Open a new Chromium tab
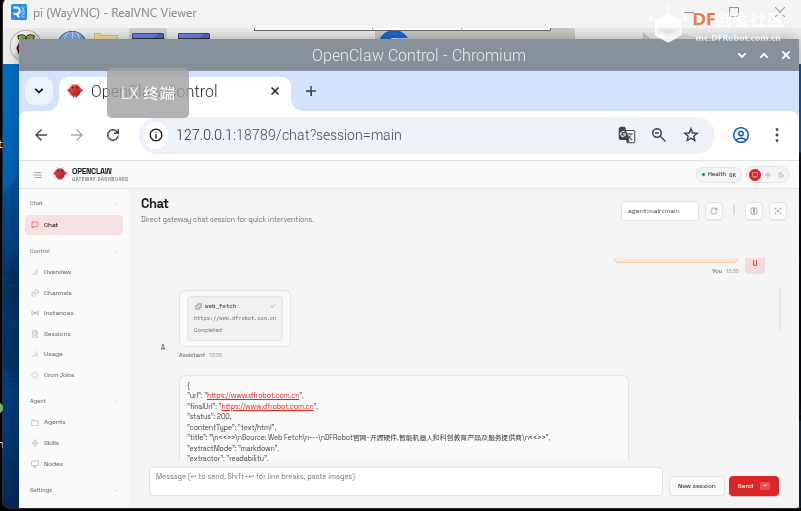The height and width of the screenshot is (511, 801). tap(311, 91)
